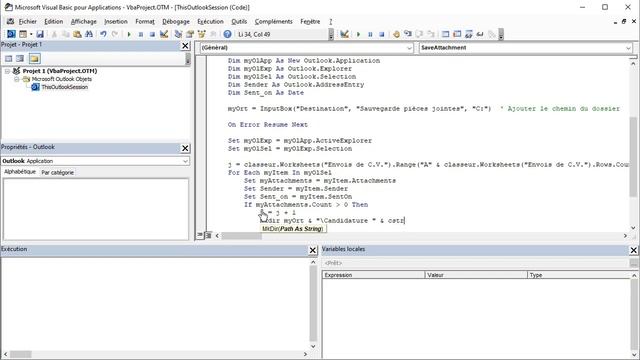
Task: Open the Watch Window debug icon
Action: (469, 34)
